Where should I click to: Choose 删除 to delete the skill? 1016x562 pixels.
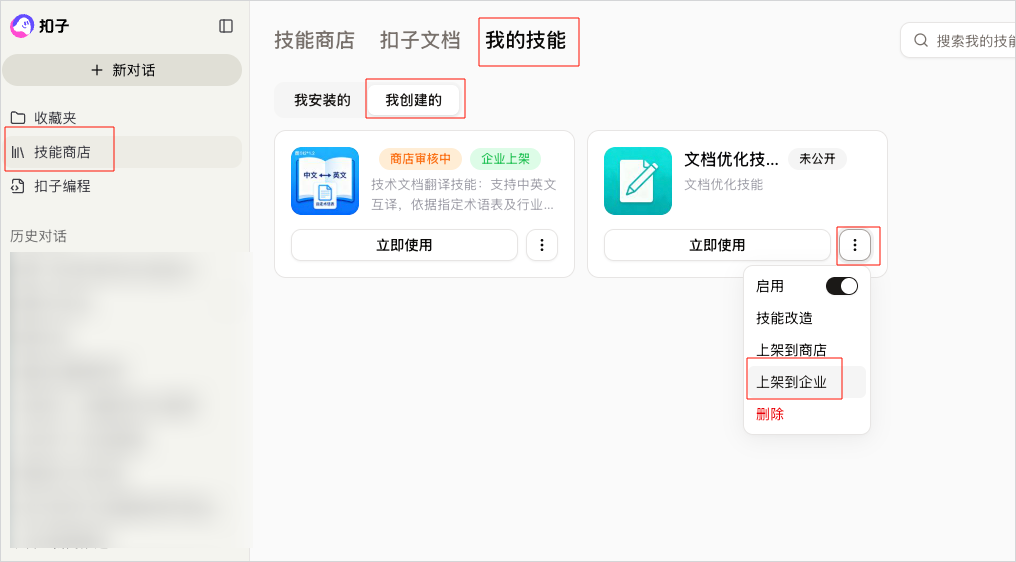[x=807, y=414]
